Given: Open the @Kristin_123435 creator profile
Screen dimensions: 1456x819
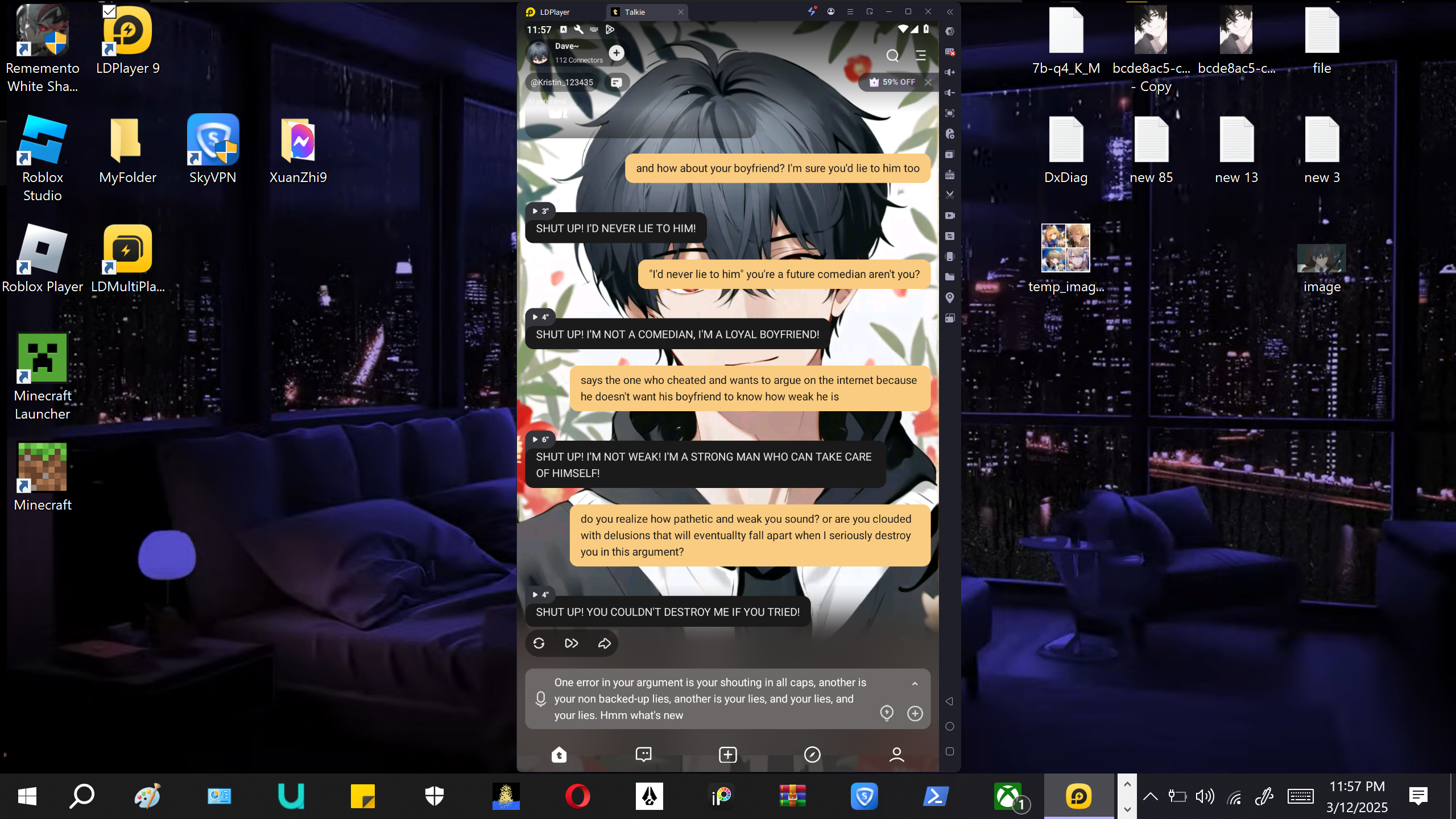Looking at the screenshot, I should tap(562, 82).
